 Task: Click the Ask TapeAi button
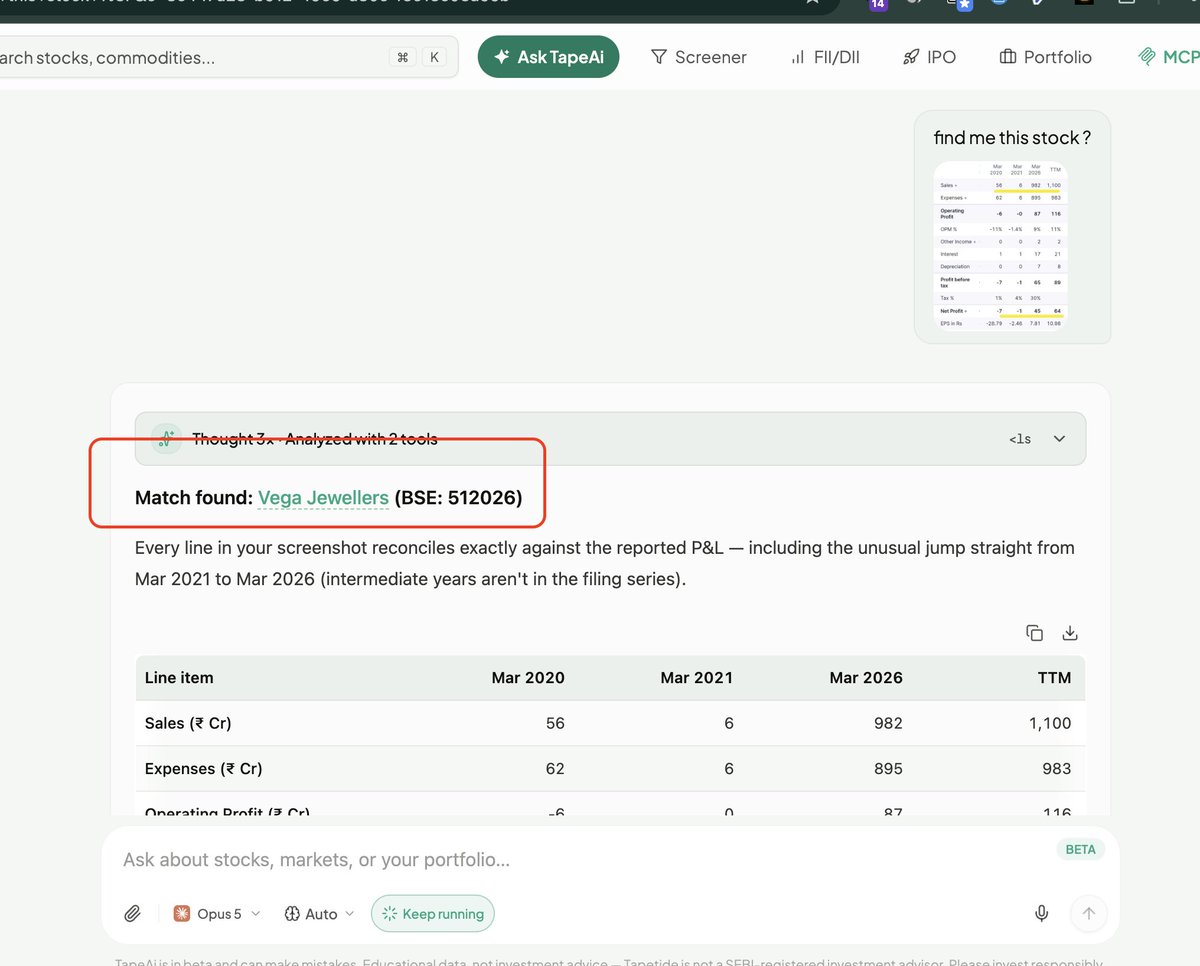pos(548,57)
